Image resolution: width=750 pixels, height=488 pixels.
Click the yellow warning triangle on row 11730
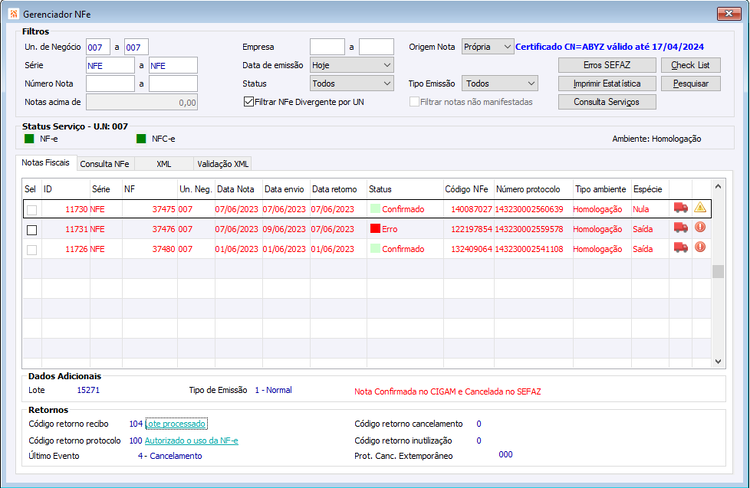(x=700, y=207)
